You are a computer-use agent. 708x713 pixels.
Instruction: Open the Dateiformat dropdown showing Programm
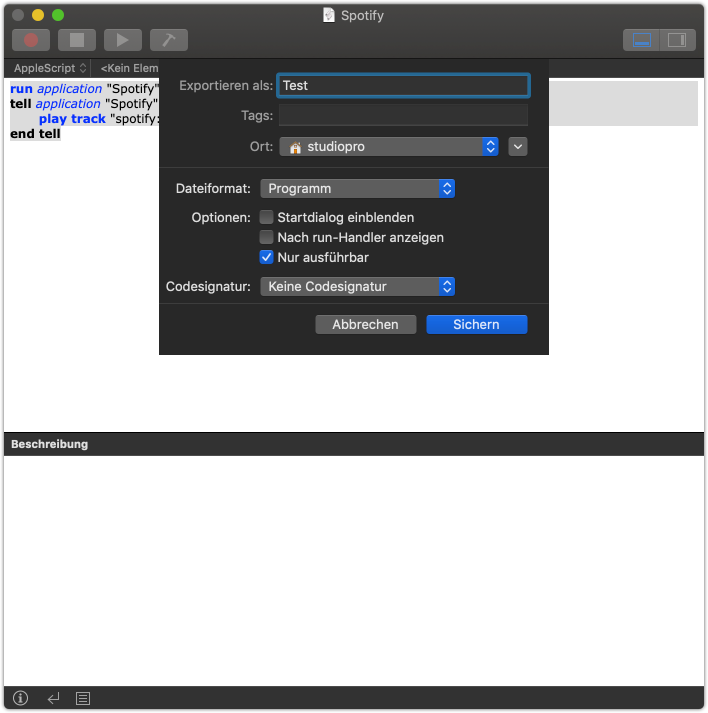click(357, 188)
